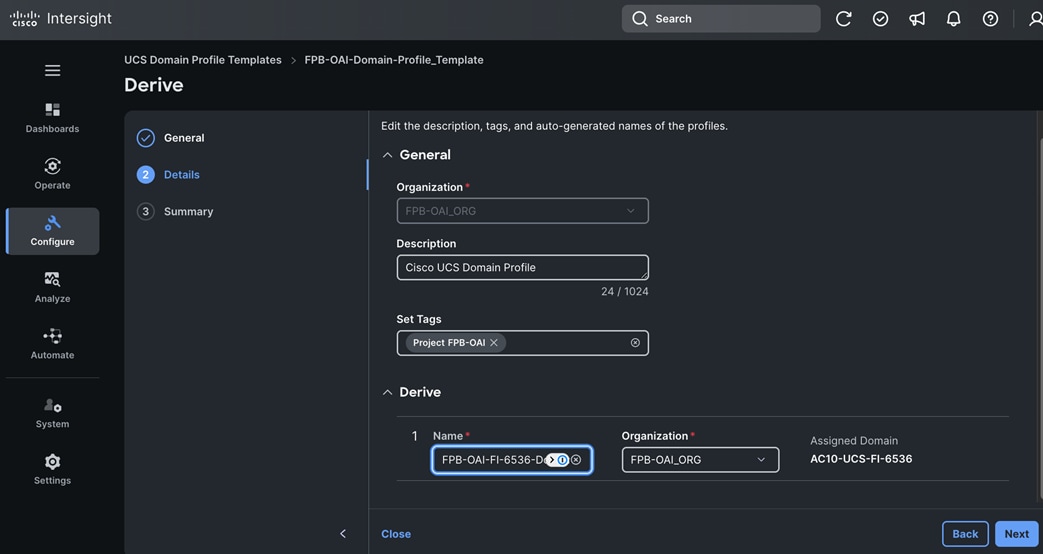Click the Description text area
The image size is (1043, 554).
tap(522, 267)
